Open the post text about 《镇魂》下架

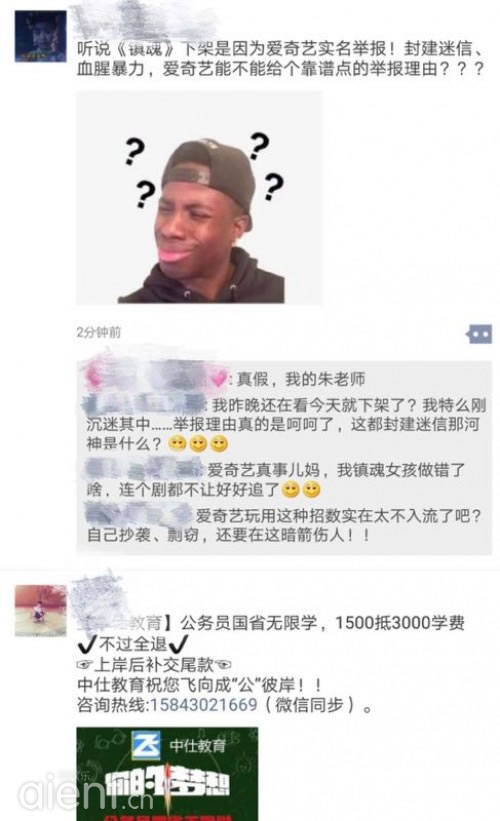(x=281, y=58)
